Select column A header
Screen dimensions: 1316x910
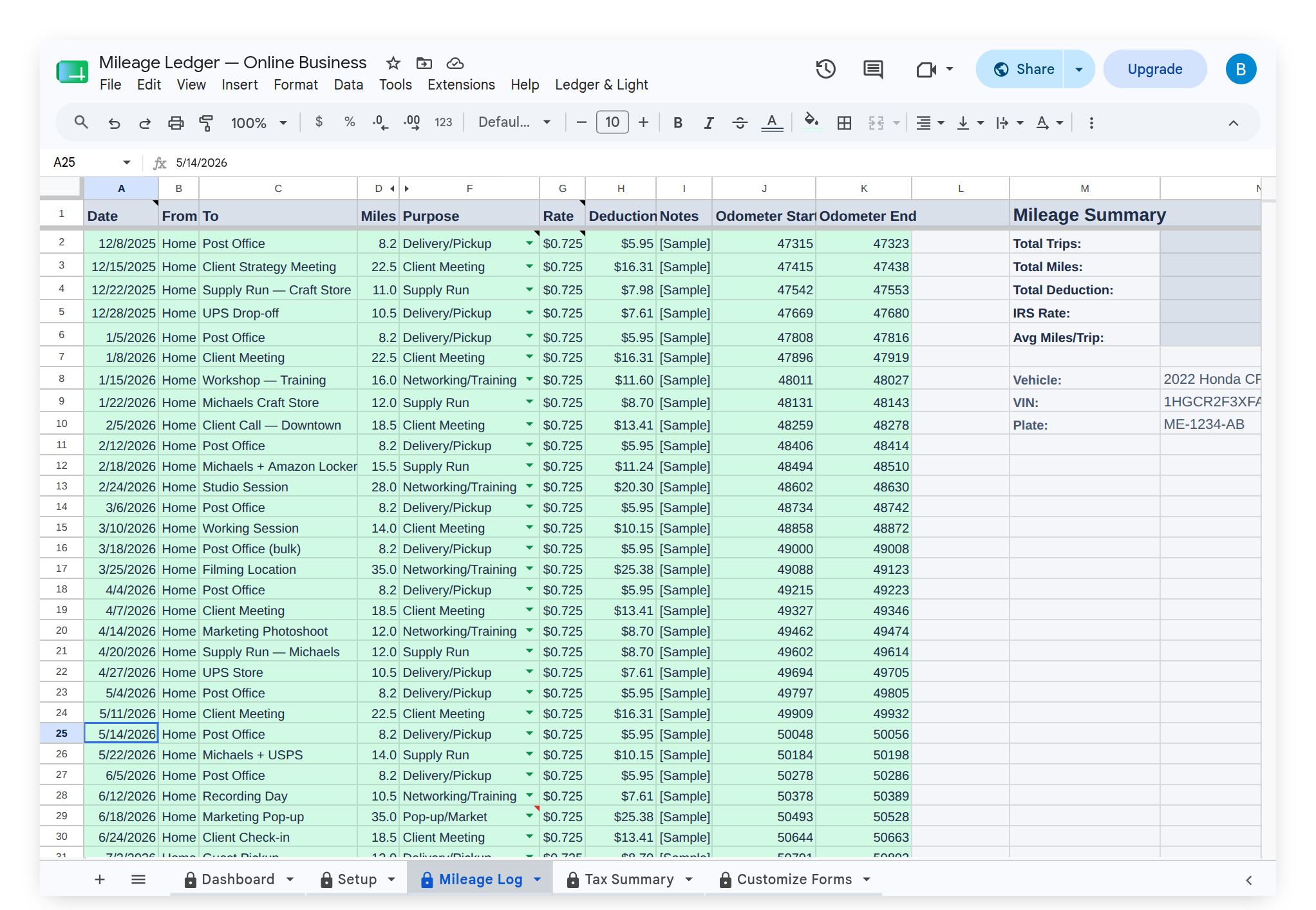click(x=121, y=188)
